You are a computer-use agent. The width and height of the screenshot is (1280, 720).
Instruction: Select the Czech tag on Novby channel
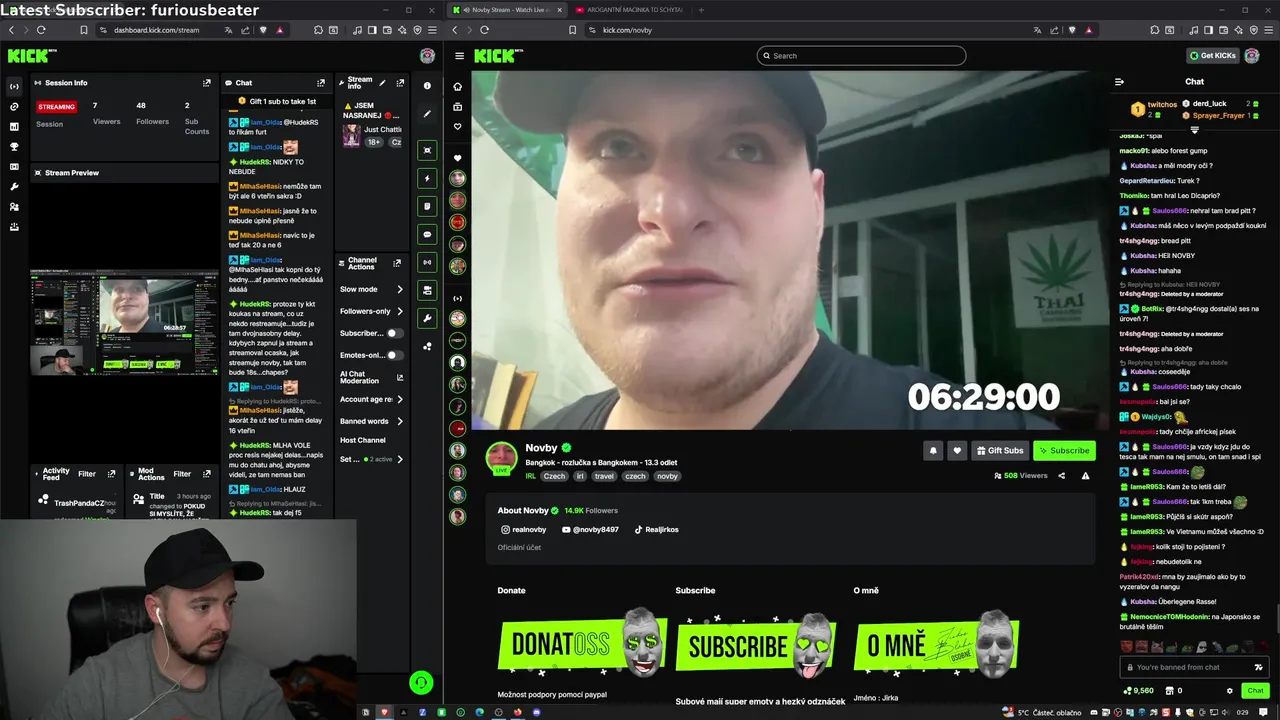click(554, 476)
